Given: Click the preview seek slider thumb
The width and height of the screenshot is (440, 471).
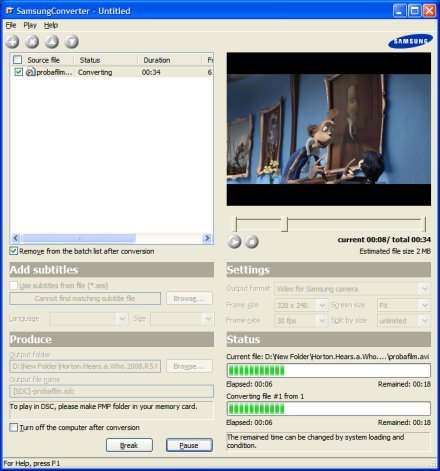Looking at the screenshot, I should click(284, 224).
